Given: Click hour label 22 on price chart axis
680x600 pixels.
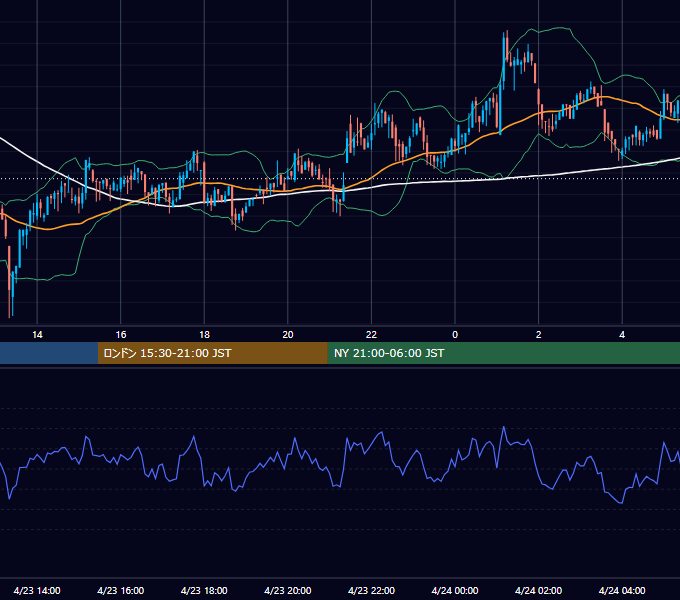Looking at the screenshot, I should coord(371,334).
